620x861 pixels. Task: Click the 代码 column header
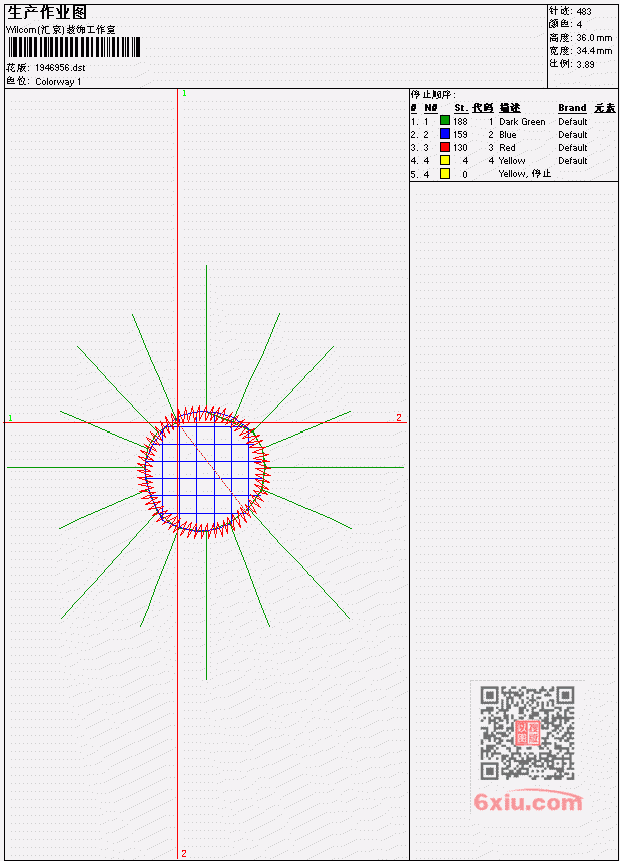click(x=483, y=108)
